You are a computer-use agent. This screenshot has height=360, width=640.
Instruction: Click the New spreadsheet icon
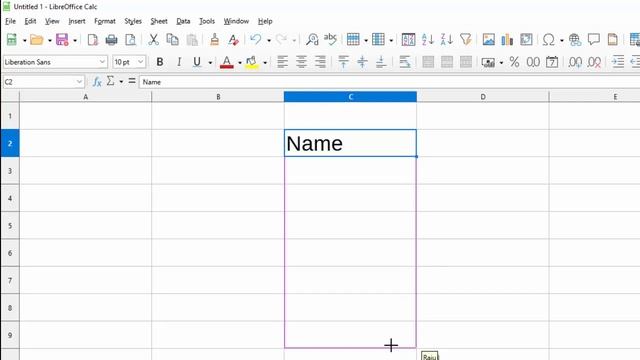click(12, 40)
